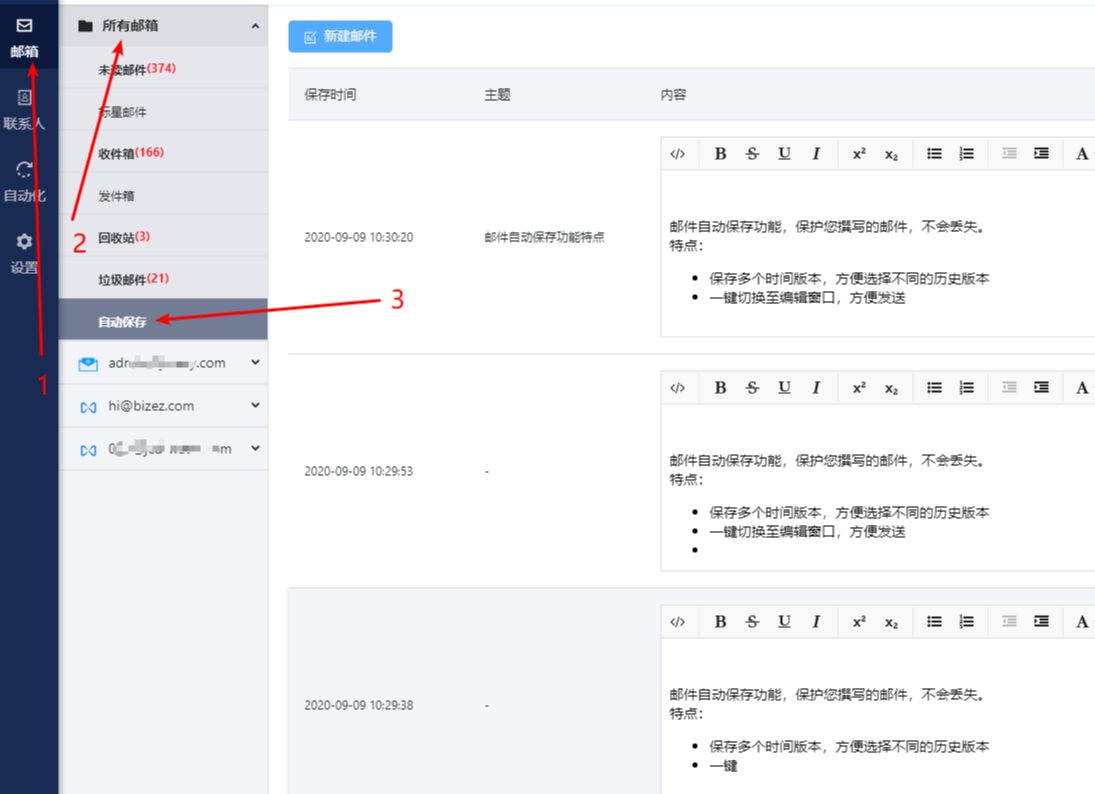The height and width of the screenshot is (794, 1095).
Task: Collapse the 所有邮箱 folder list
Action: pos(255,26)
